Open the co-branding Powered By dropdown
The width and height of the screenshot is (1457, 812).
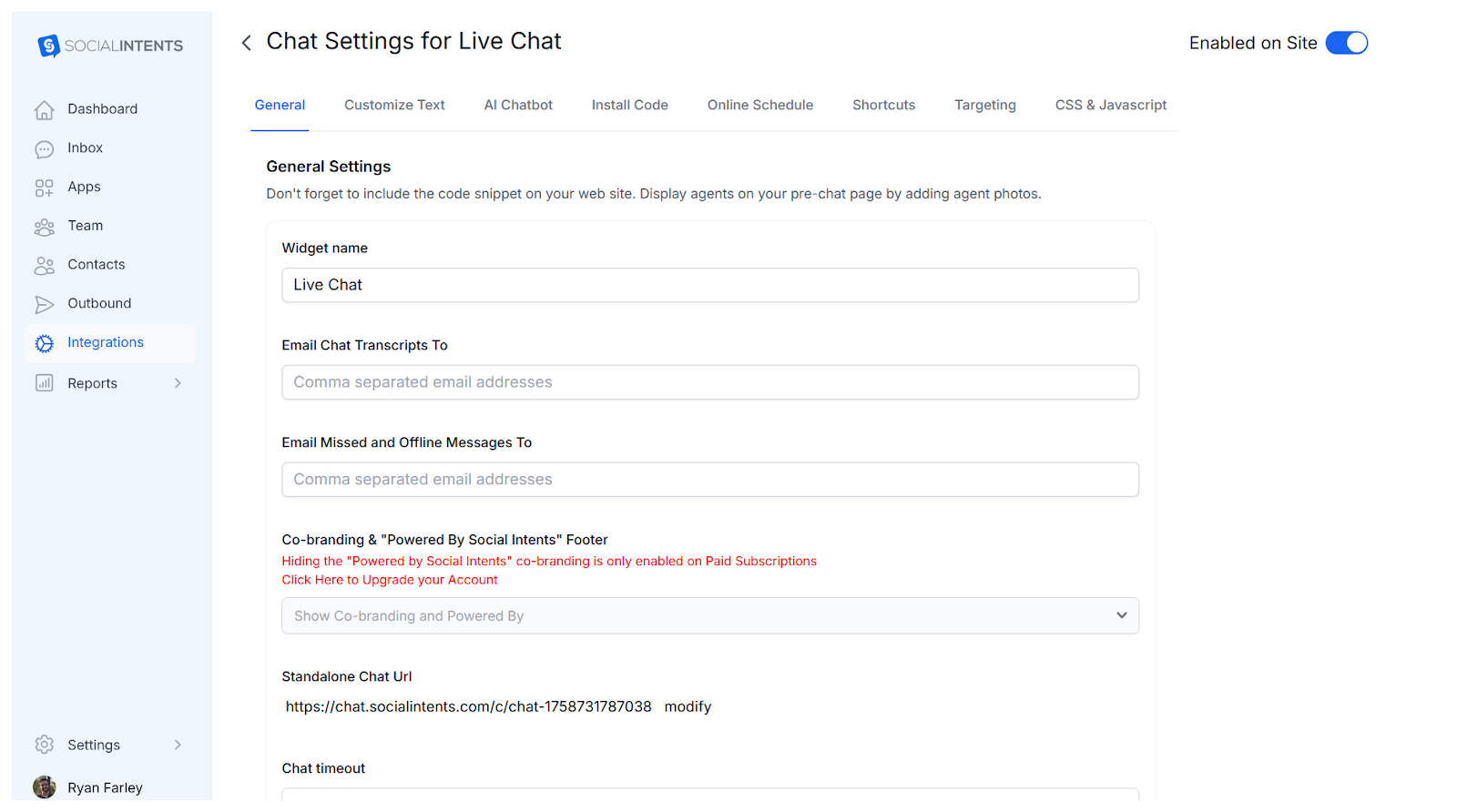click(709, 616)
